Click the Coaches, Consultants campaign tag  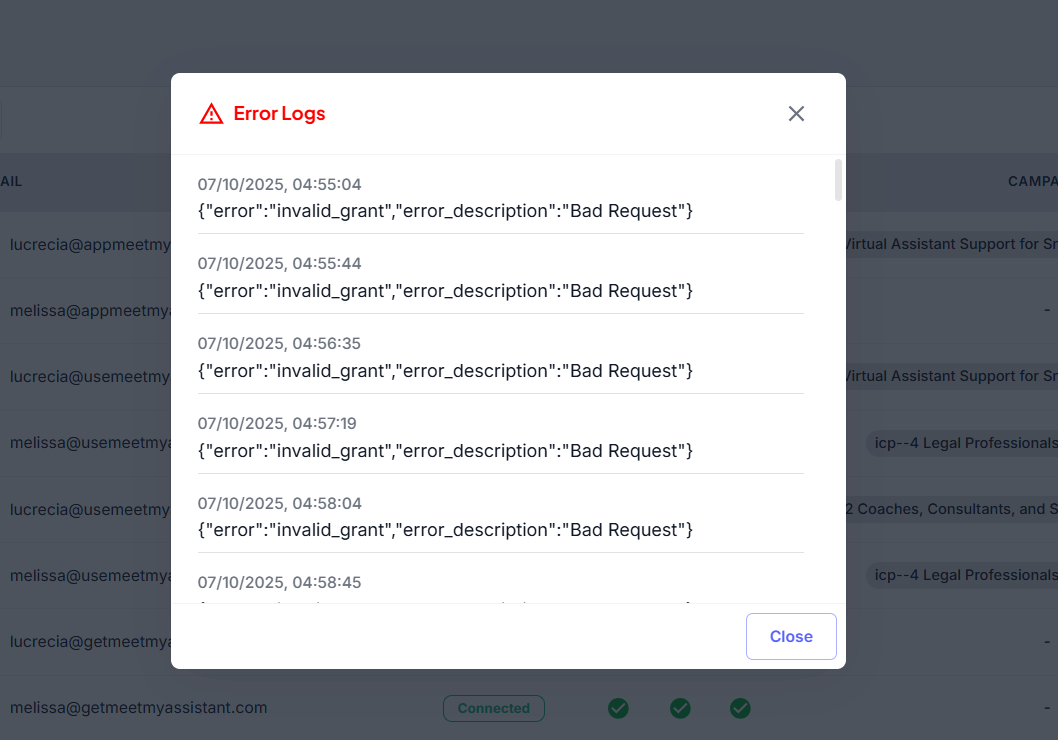(951, 509)
